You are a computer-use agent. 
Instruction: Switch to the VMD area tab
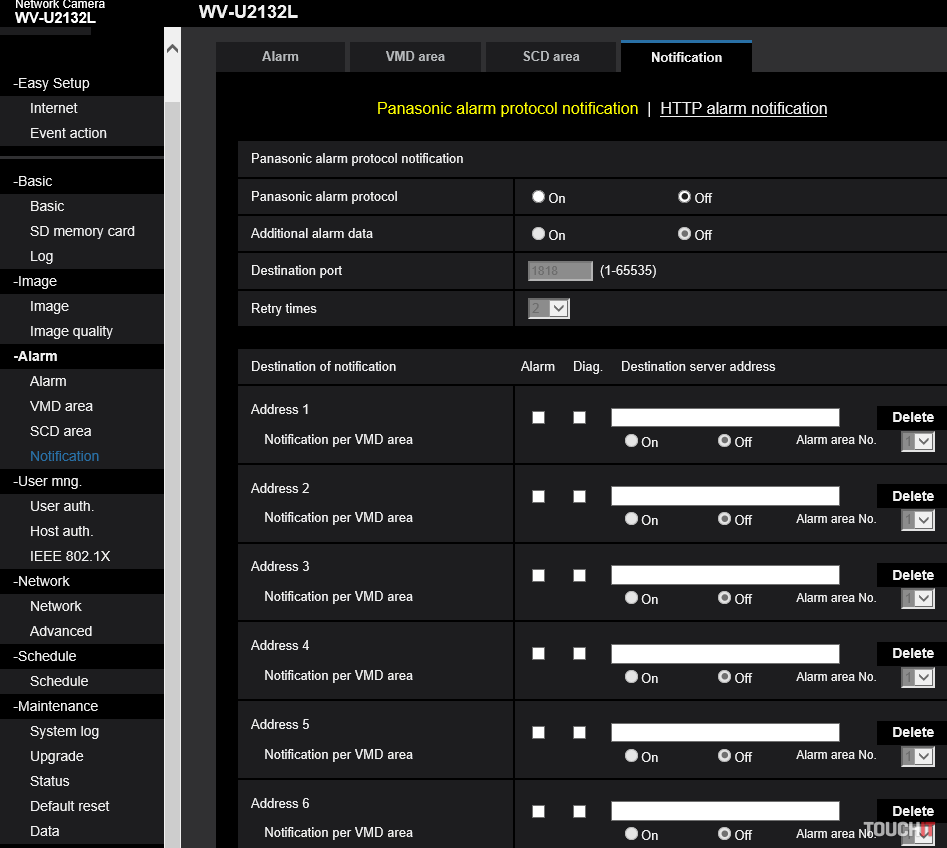(x=414, y=57)
